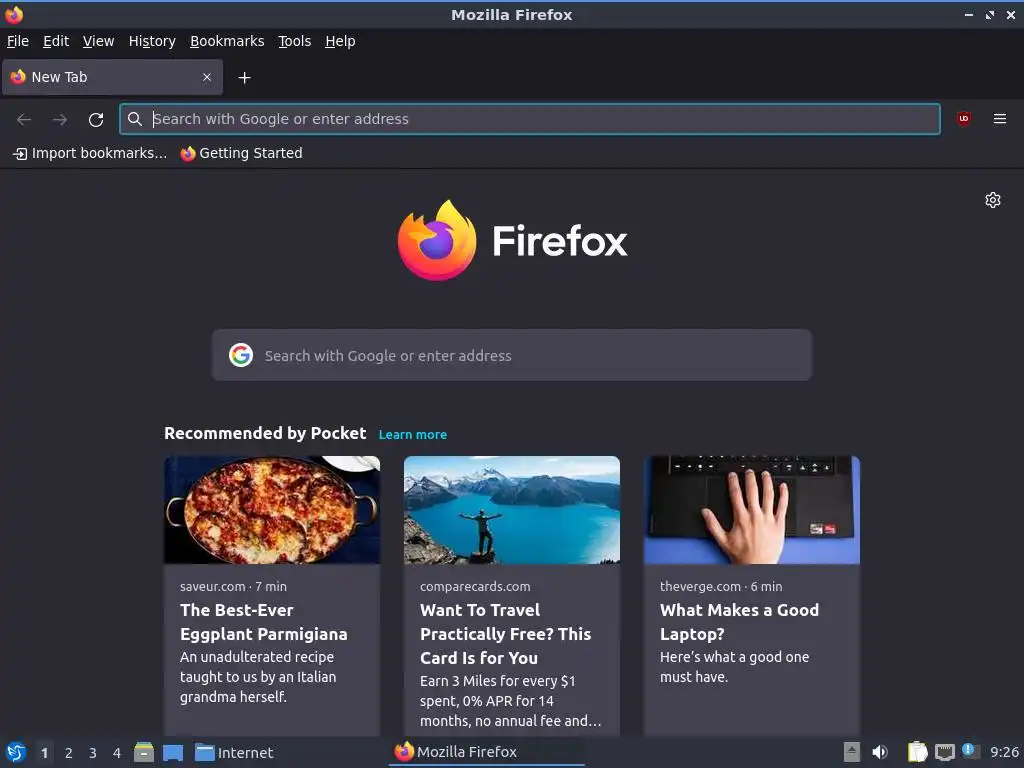Image resolution: width=1024 pixels, height=768 pixels.
Task: Select Mozilla Firefox taskbar window button
Action: point(487,752)
